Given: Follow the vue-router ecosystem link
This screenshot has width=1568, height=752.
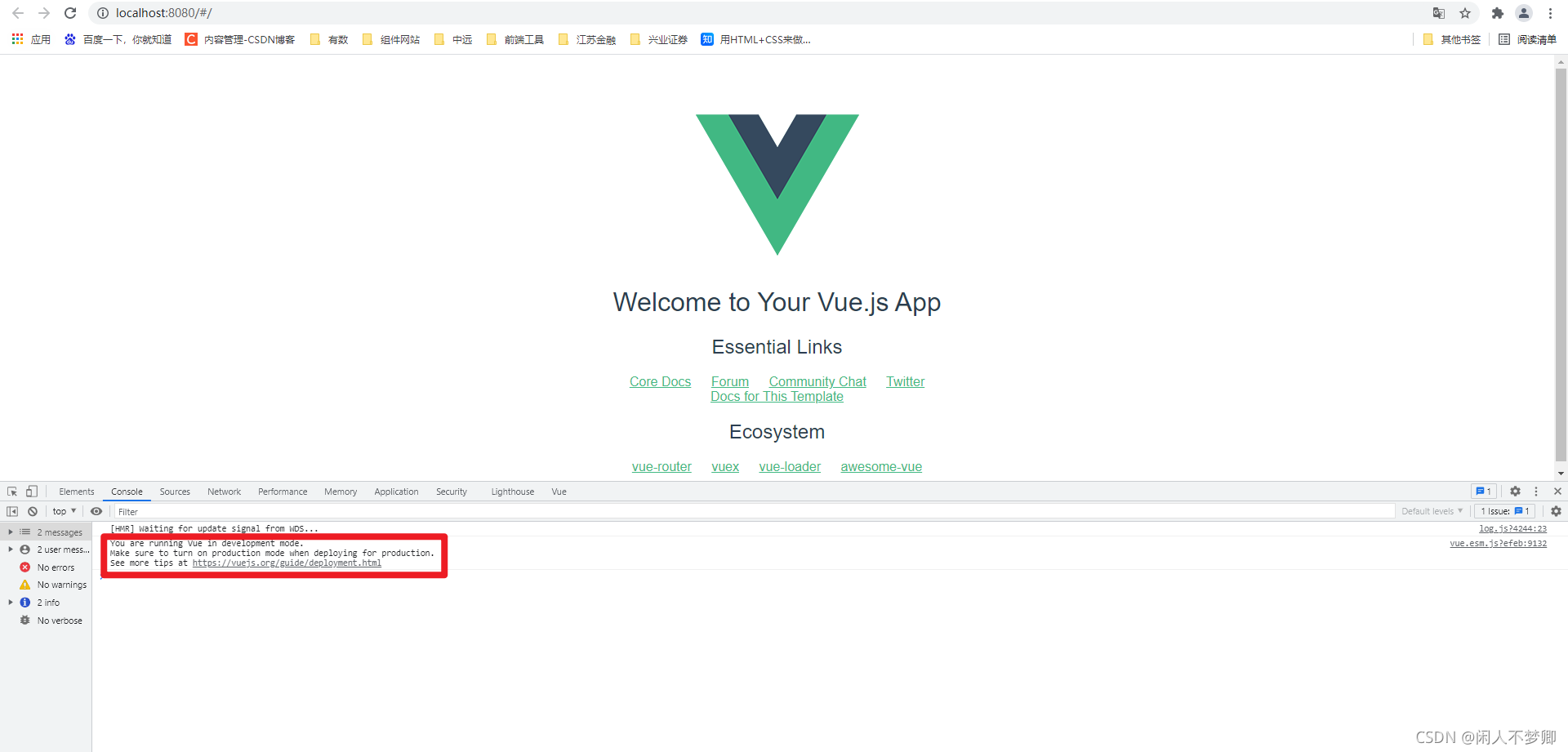Looking at the screenshot, I should (x=661, y=466).
